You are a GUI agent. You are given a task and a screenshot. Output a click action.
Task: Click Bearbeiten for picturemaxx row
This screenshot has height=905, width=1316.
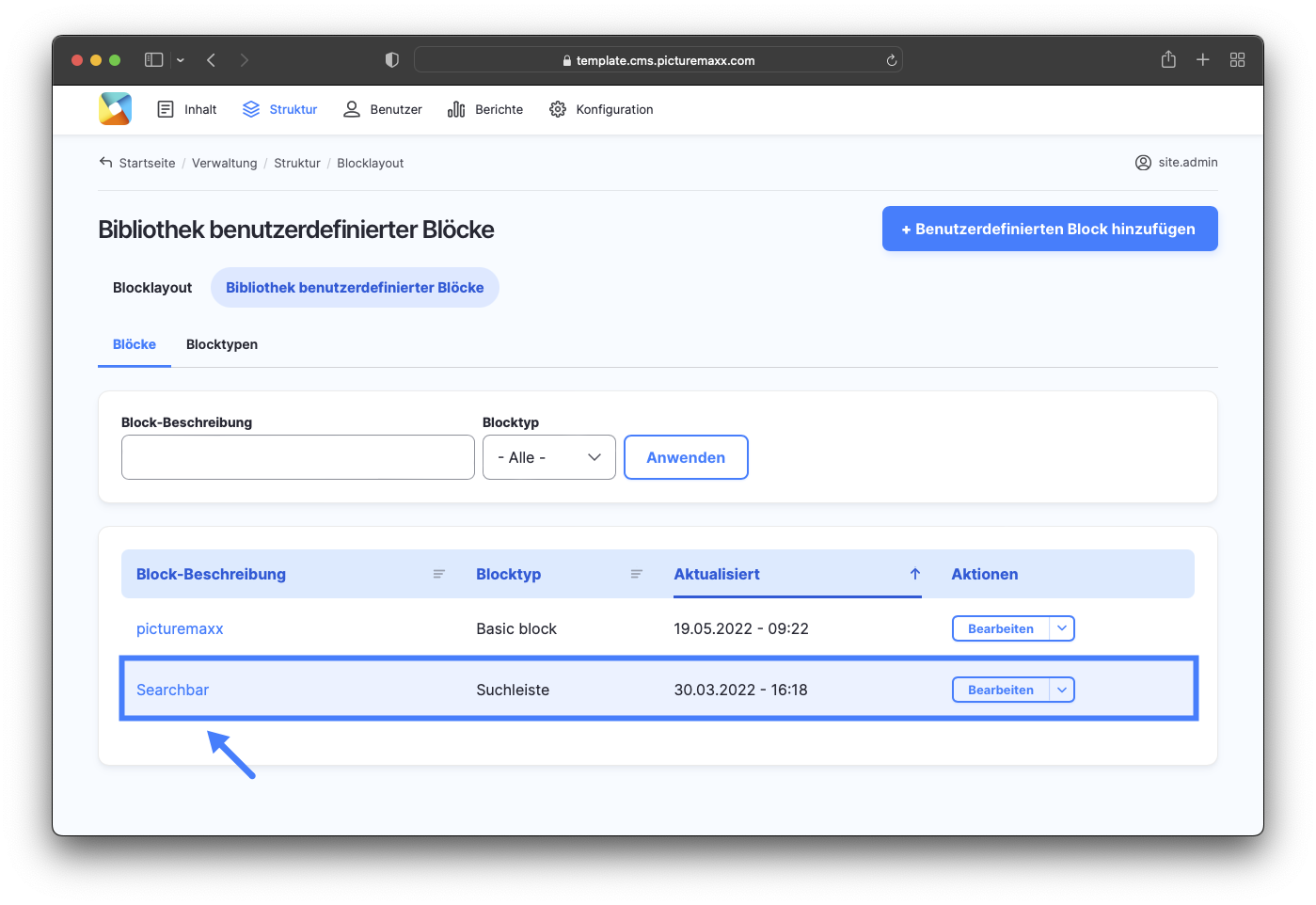click(1001, 628)
